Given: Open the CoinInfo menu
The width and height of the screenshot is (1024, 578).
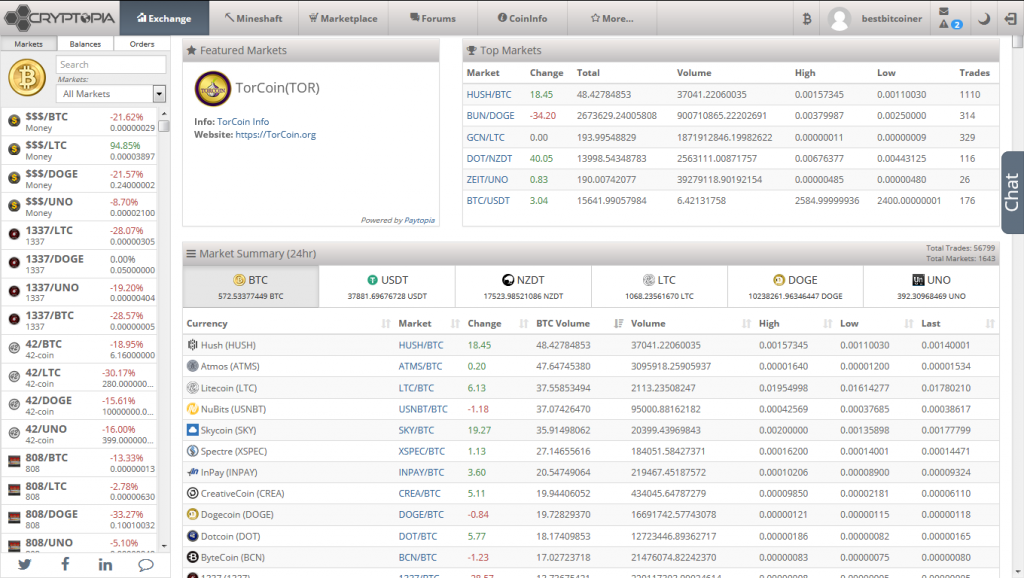Looking at the screenshot, I should pyautogui.click(x=522, y=18).
